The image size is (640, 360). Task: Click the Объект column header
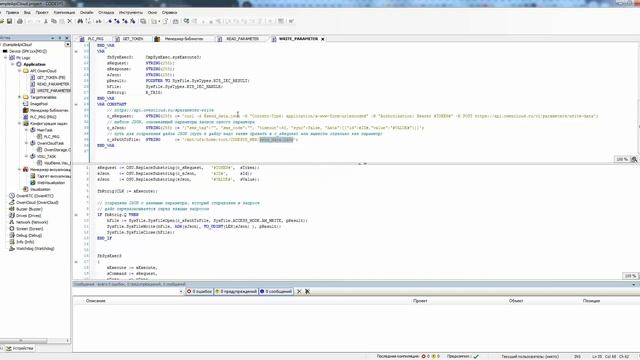(x=516, y=301)
